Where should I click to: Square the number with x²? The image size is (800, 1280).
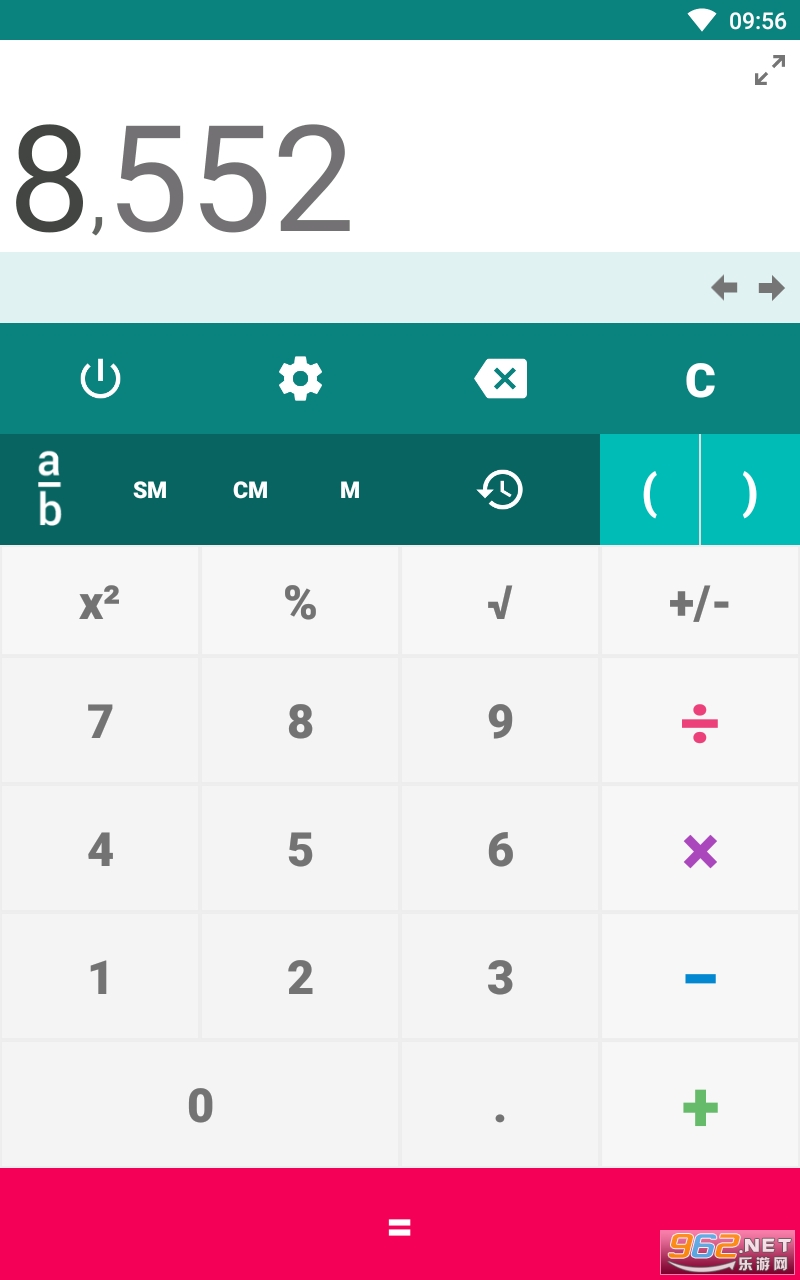click(x=100, y=601)
